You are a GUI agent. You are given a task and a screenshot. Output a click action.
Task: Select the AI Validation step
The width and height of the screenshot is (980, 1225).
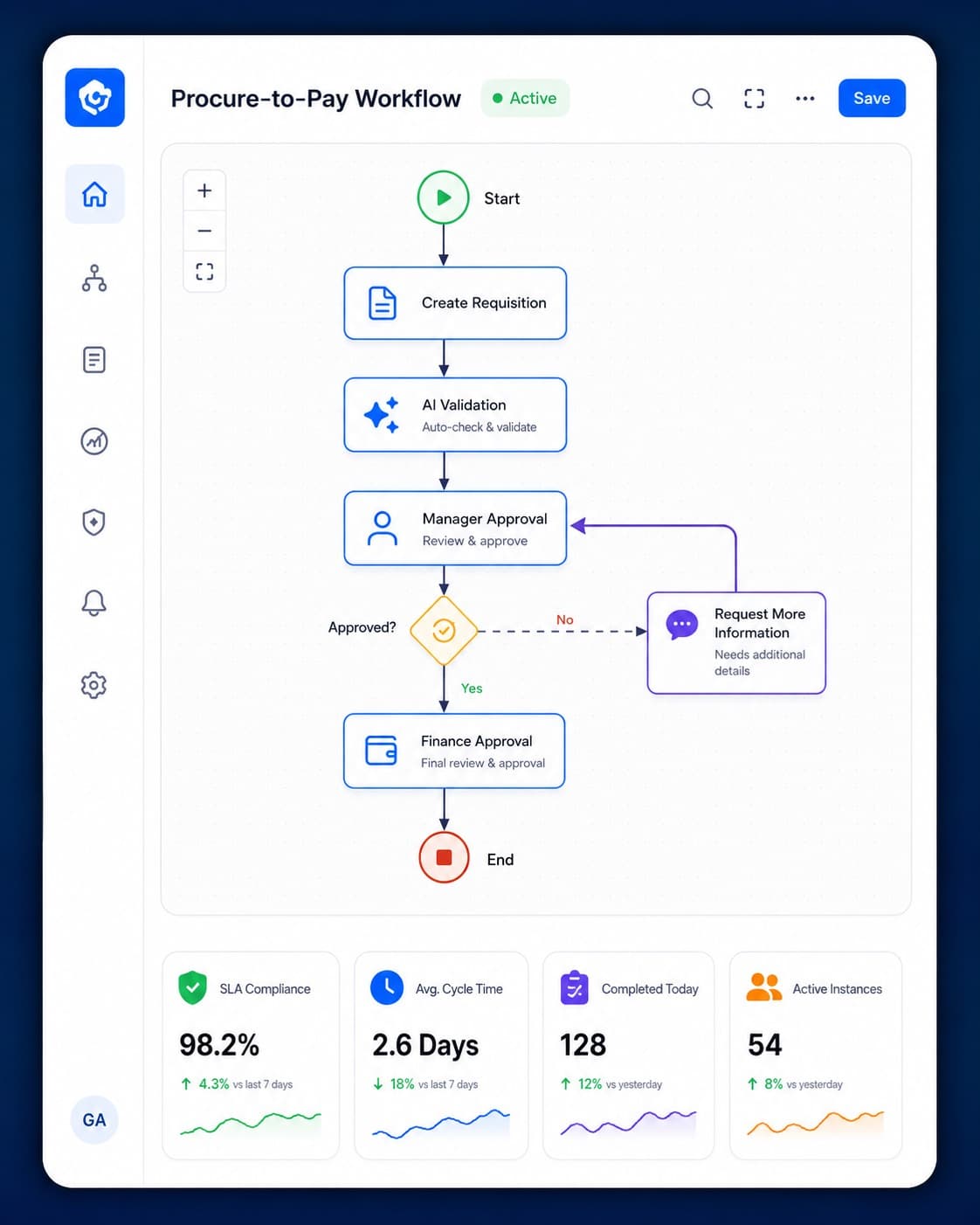(x=455, y=415)
